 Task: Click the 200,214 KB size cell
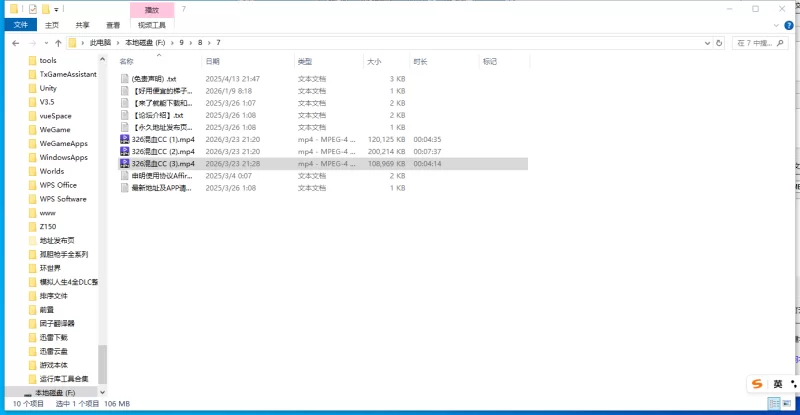386,152
